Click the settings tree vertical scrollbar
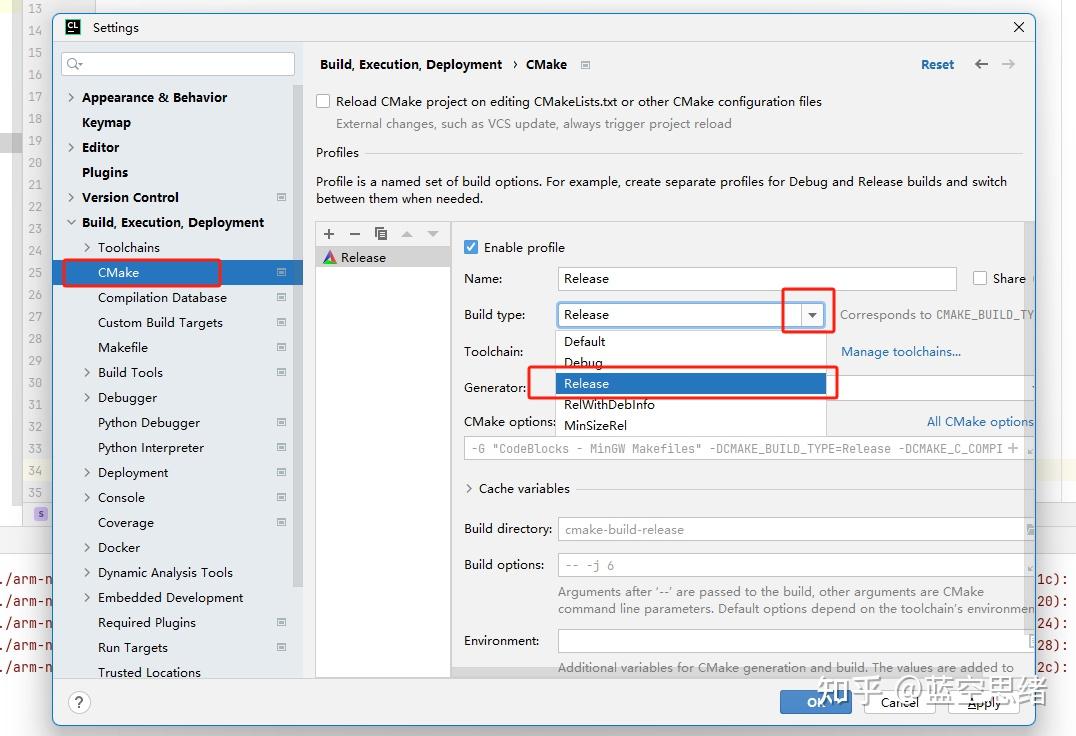 click(x=298, y=336)
